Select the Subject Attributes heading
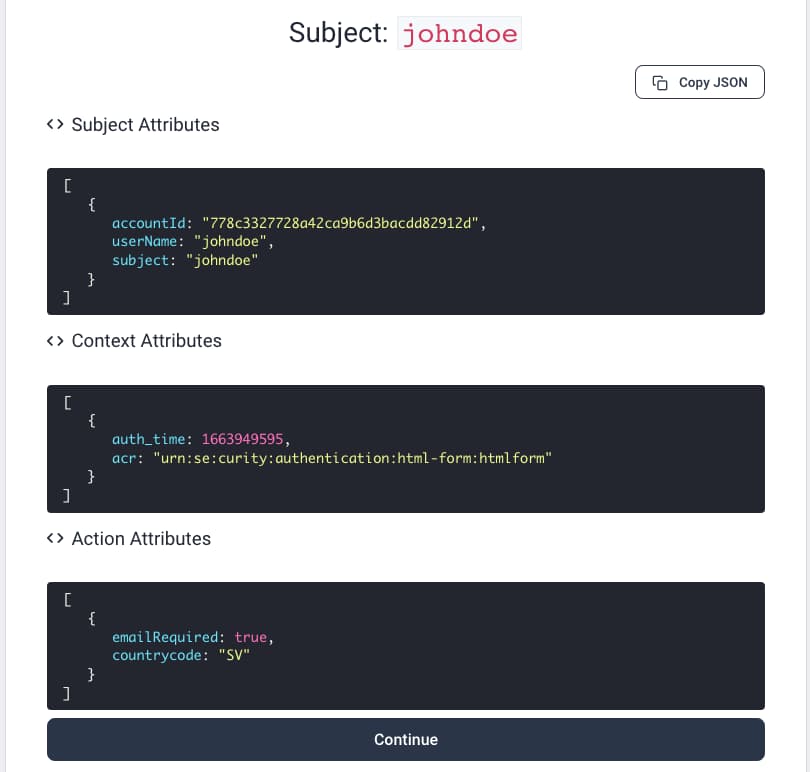Image resolution: width=810 pixels, height=772 pixels. click(146, 125)
